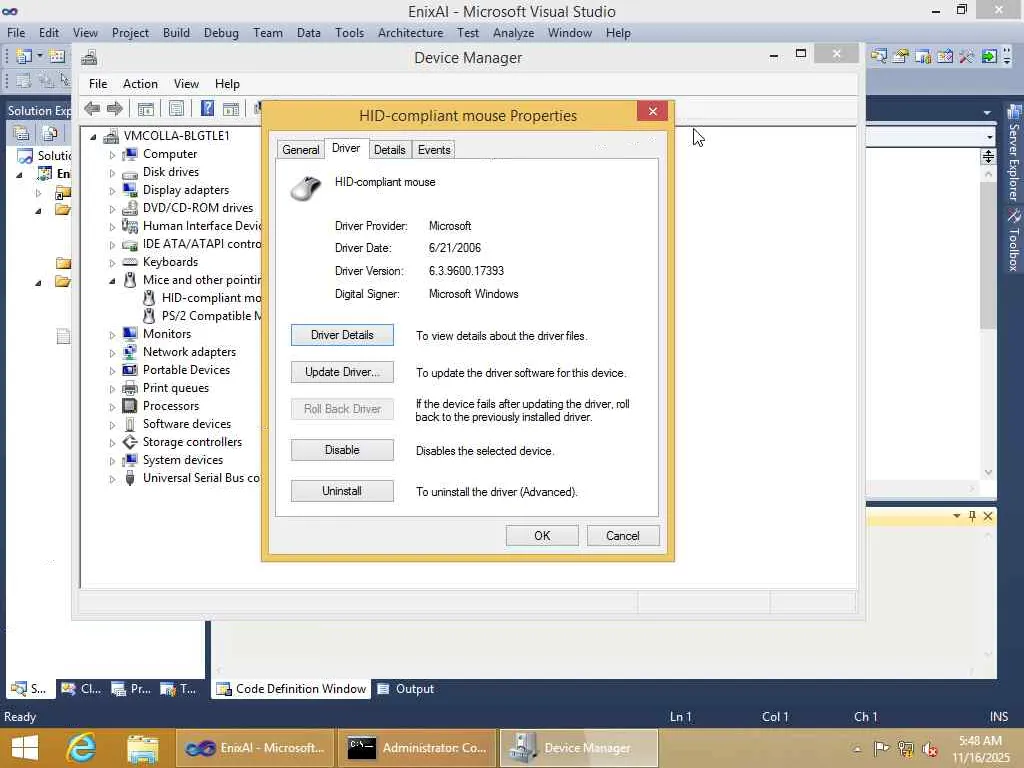Click New Project icon in Visual Studio toolbar

(24, 57)
